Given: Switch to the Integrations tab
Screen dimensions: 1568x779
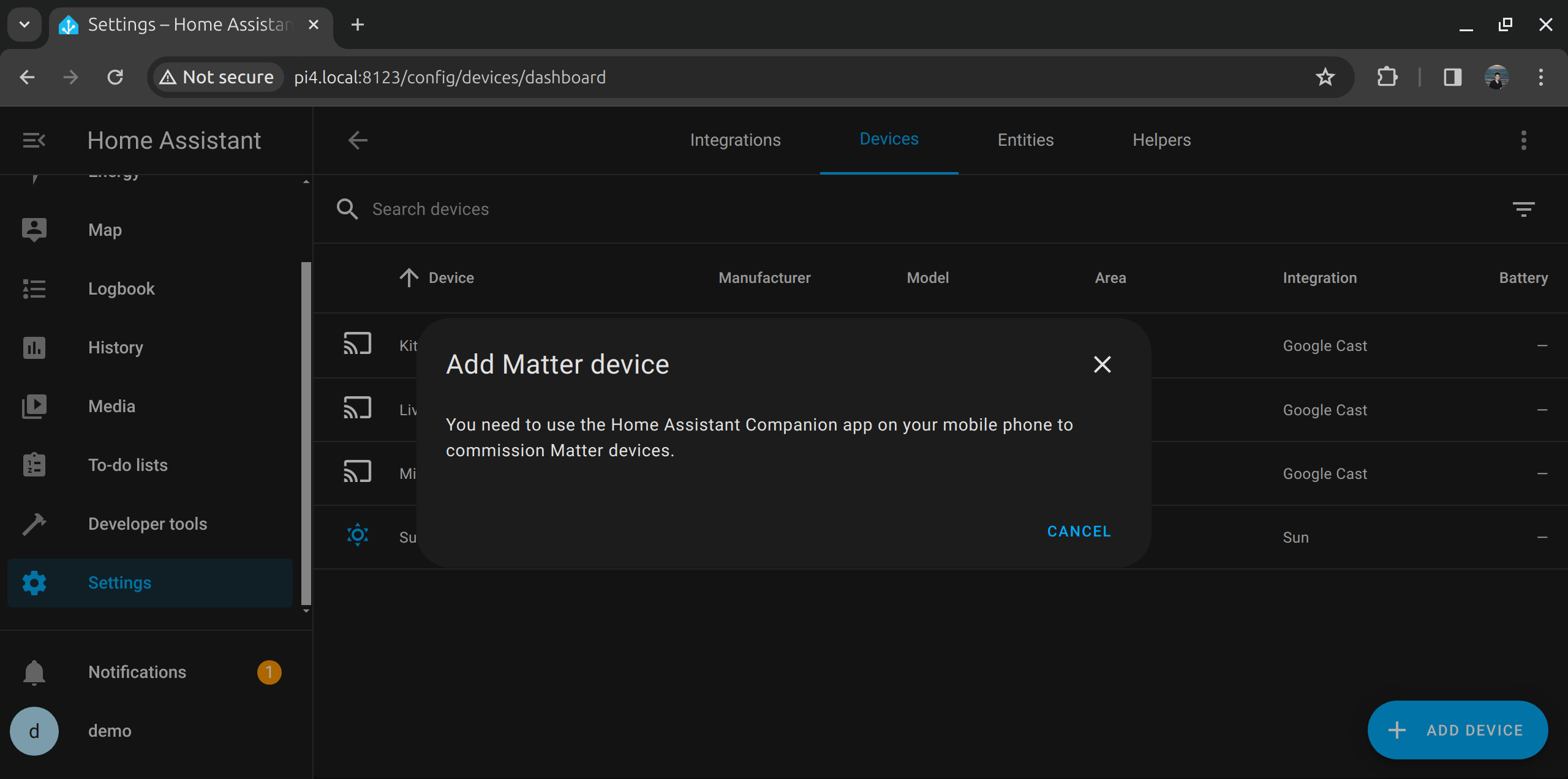Looking at the screenshot, I should click(x=735, y=140).
